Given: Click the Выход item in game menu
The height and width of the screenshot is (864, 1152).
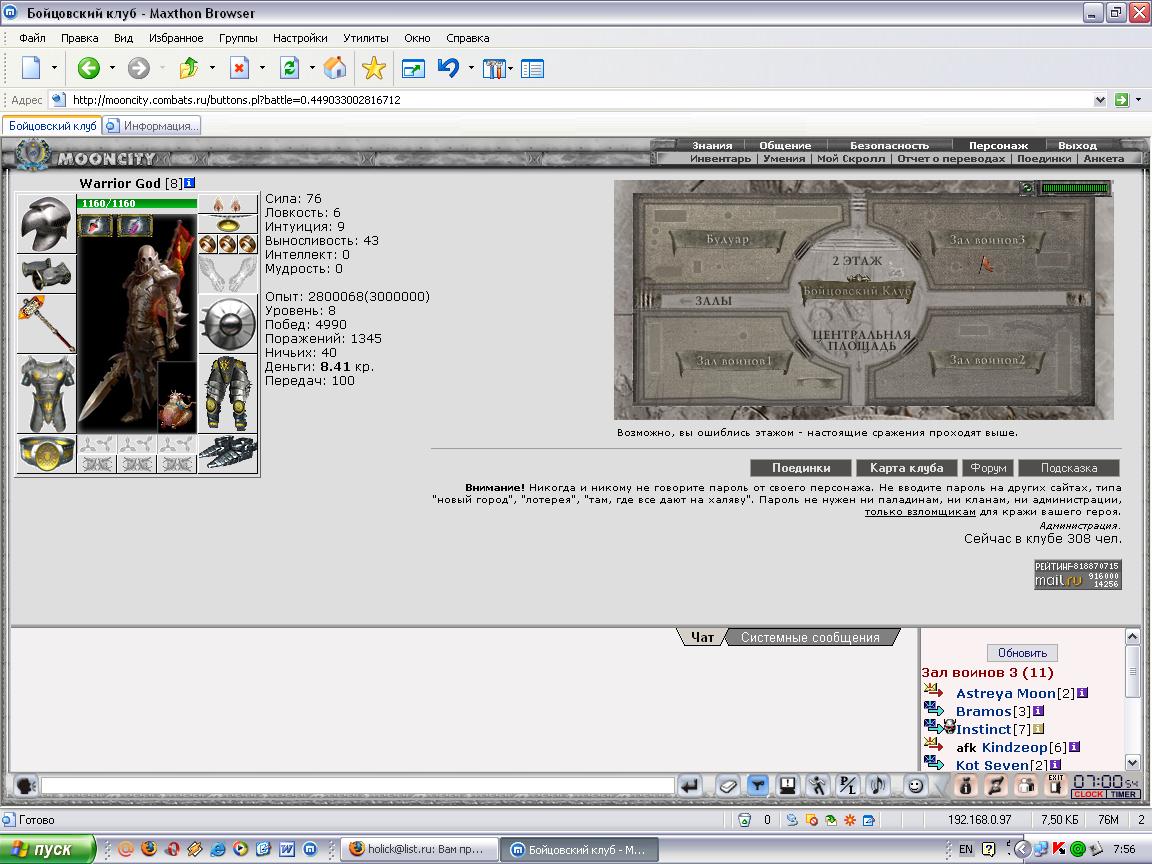Looking at the screenshot, I should 1077,145.
